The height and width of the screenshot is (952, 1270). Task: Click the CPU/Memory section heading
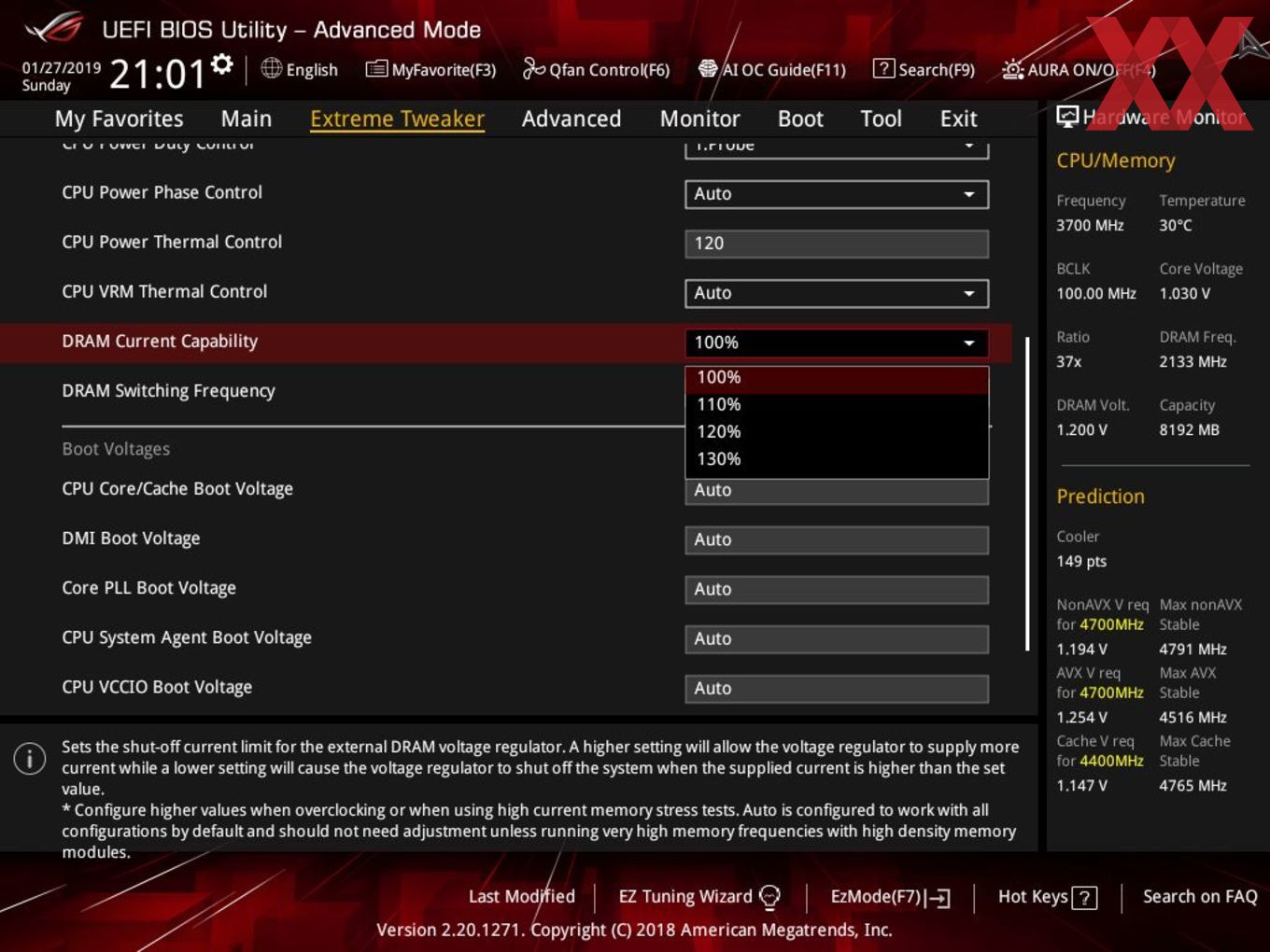pos(1115,161)
